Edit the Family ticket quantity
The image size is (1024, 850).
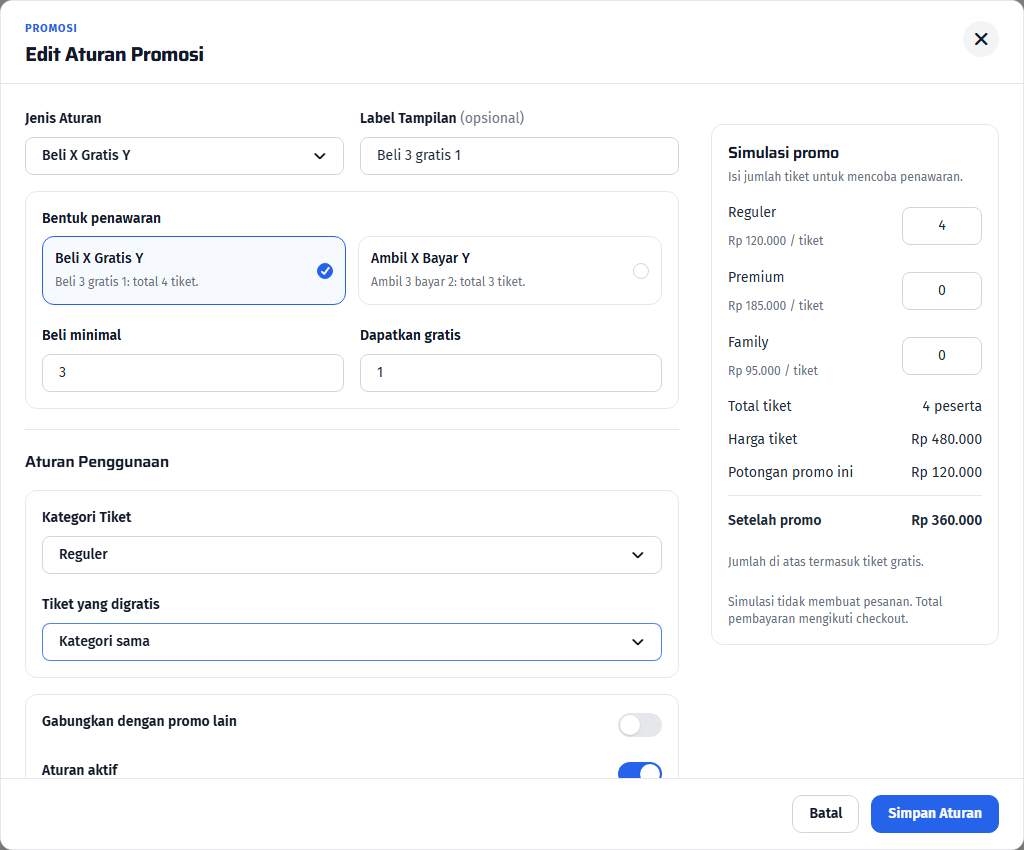pyautogui.click(x=942, y=356)
